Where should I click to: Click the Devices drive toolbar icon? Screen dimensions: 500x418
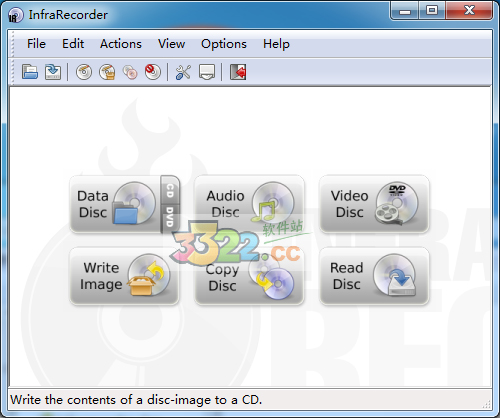coord(207,72)
